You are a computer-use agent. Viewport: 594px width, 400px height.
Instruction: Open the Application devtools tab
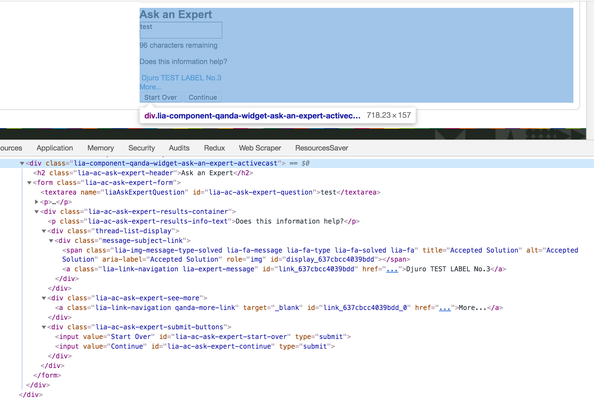tap(55, 148)
